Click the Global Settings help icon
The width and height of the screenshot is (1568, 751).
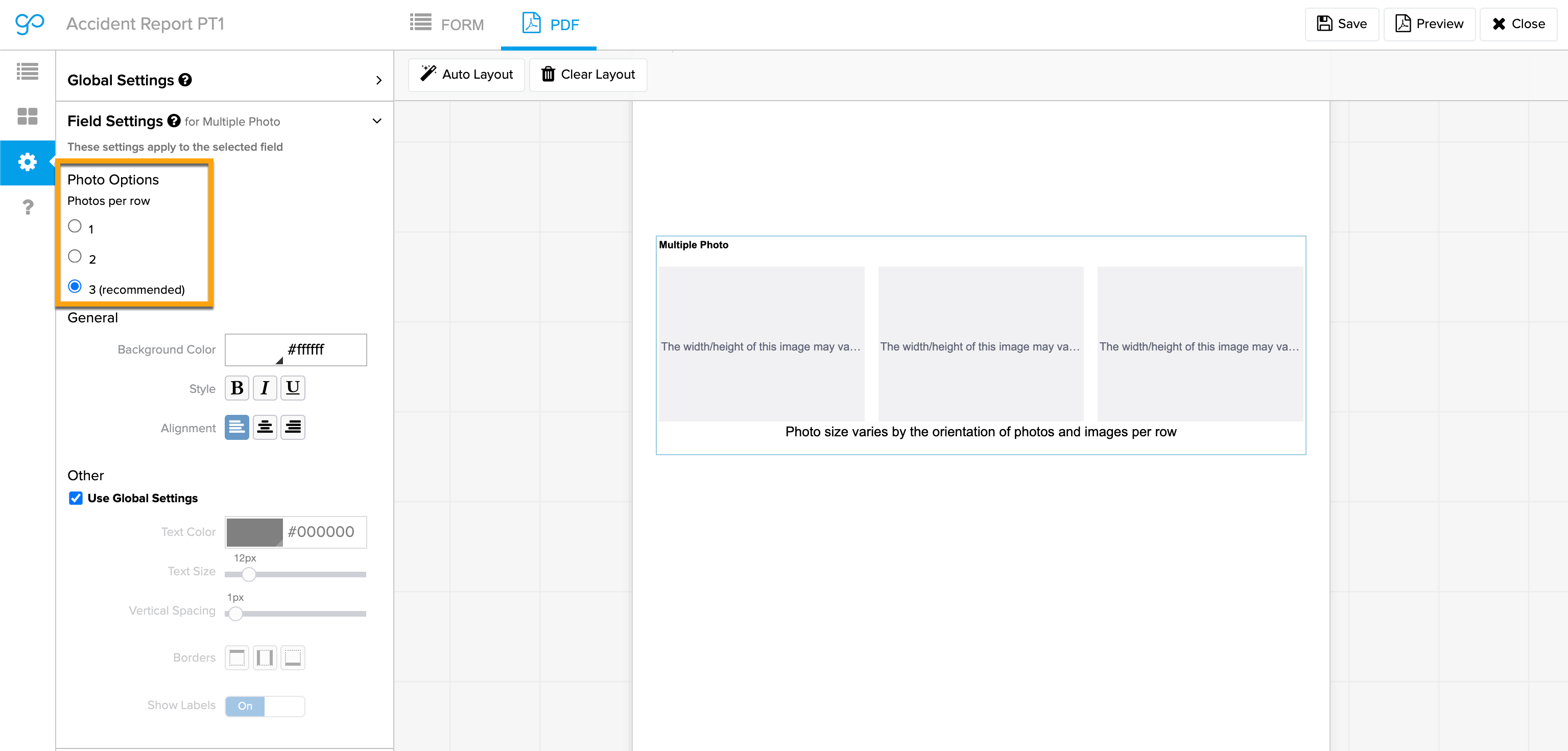pos(185,80)
